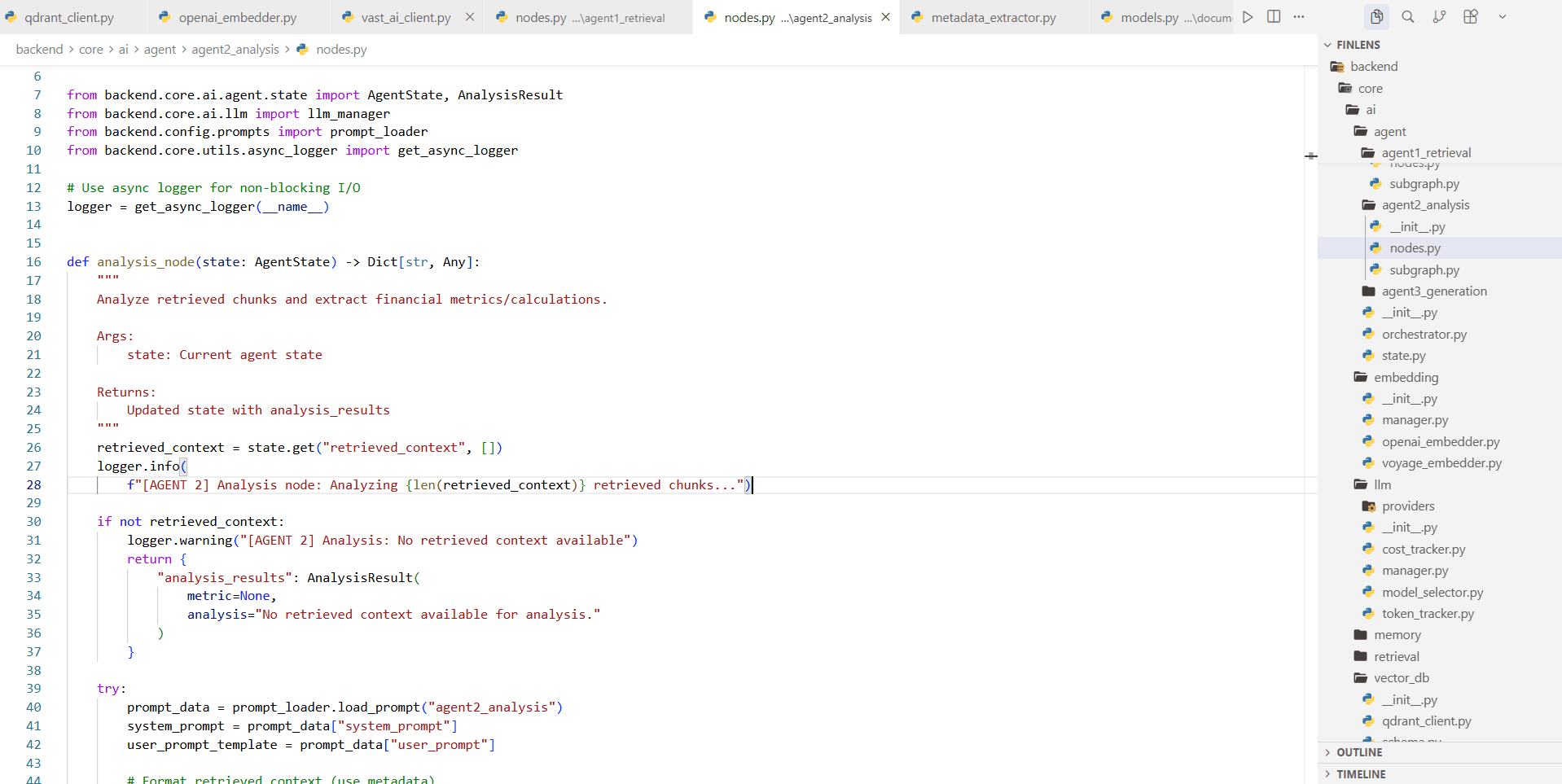Click 'agent' in the breadcrumb path

click(160, 49)
